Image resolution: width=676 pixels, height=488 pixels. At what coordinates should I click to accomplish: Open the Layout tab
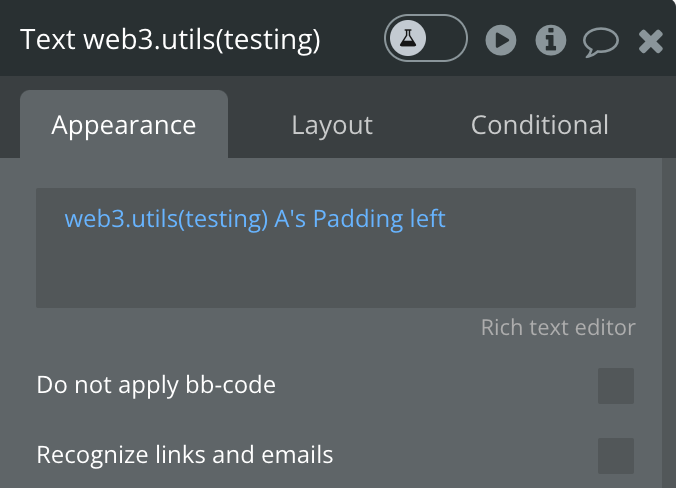tap(332, 125)
